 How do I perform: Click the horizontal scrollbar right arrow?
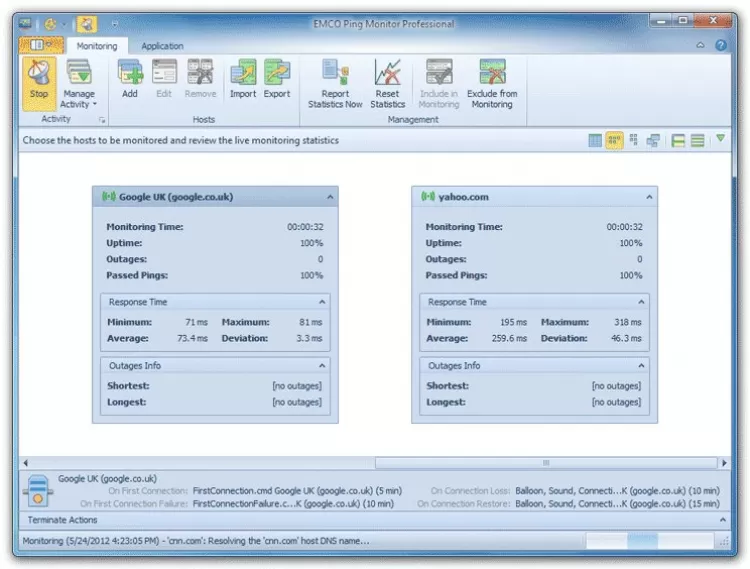coord(724,463)
